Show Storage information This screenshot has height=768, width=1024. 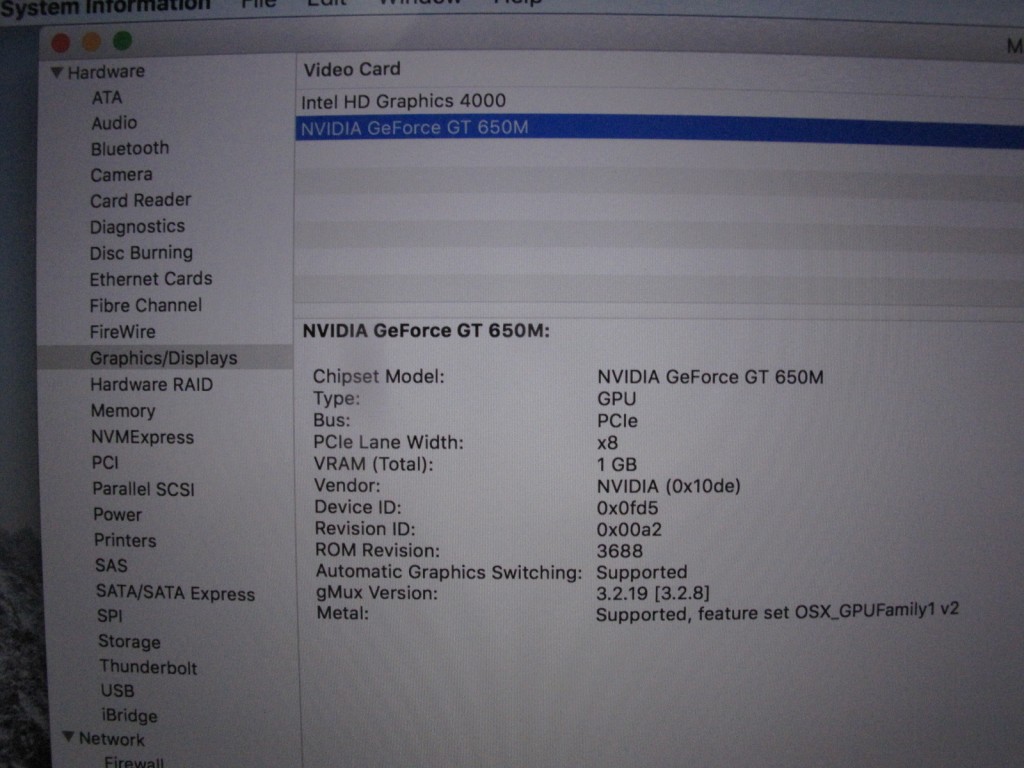click(x=129, y=641)
